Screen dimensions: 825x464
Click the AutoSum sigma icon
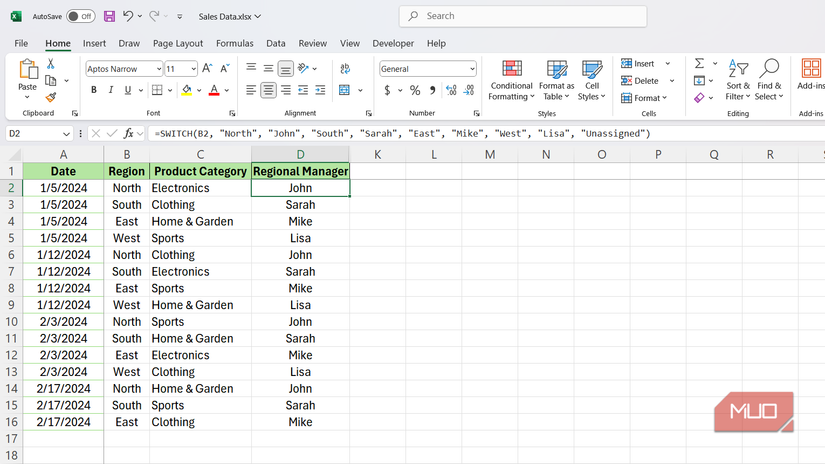[x=700, y=64]
